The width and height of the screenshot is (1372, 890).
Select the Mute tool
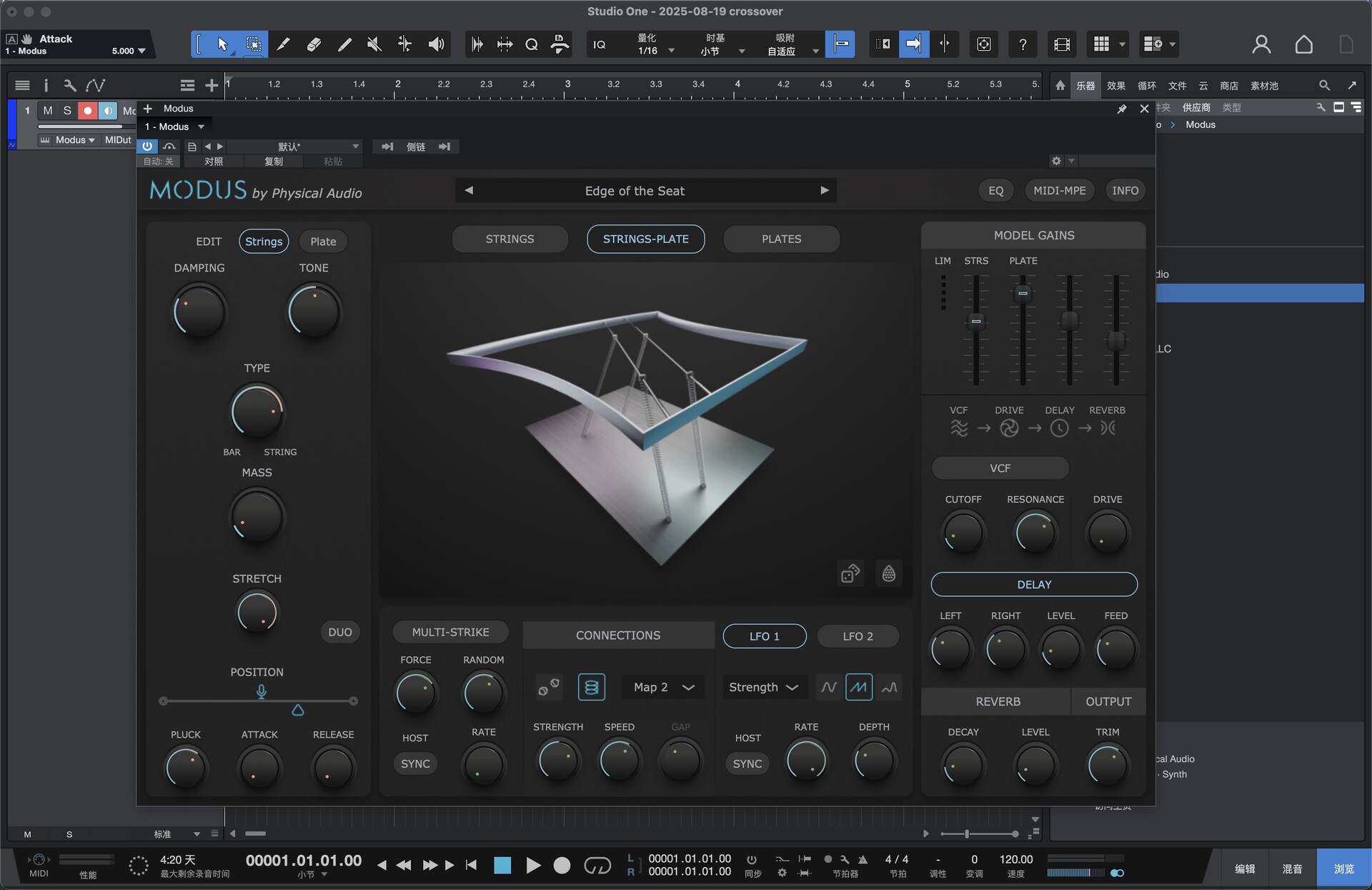pos(374,44)
